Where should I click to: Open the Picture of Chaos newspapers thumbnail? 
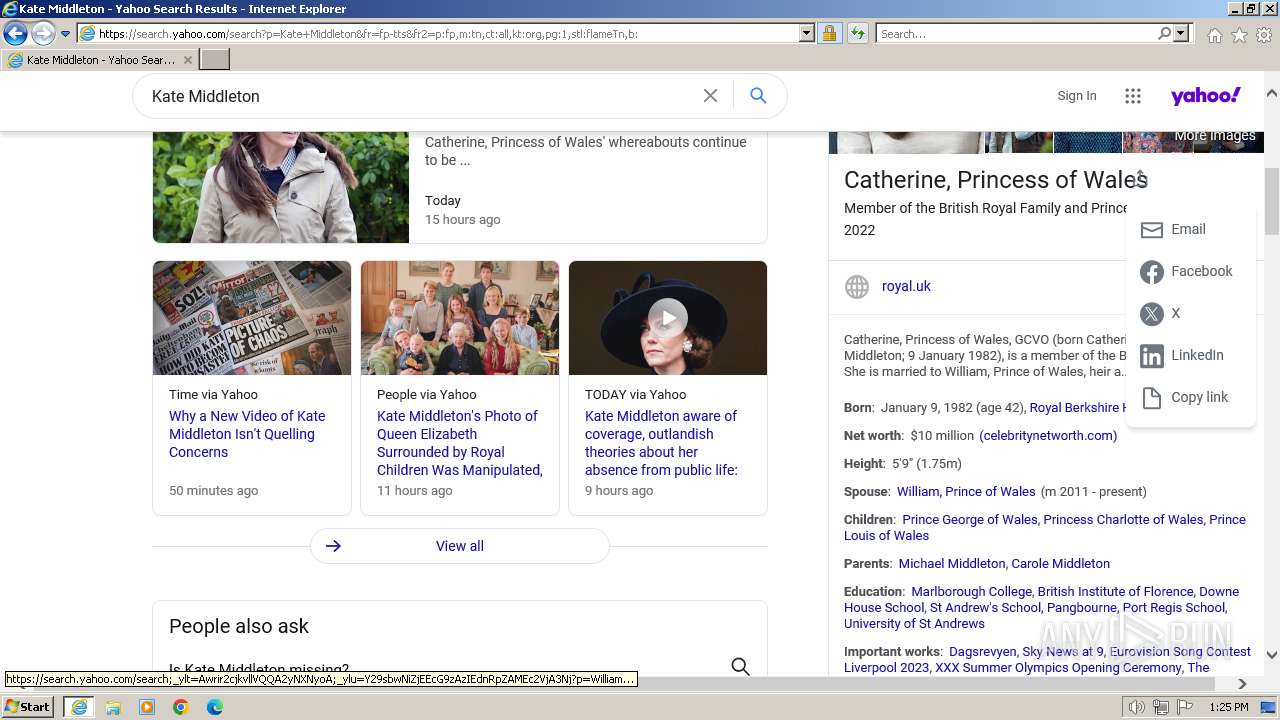pyautogui.click(x=252, y=318)
